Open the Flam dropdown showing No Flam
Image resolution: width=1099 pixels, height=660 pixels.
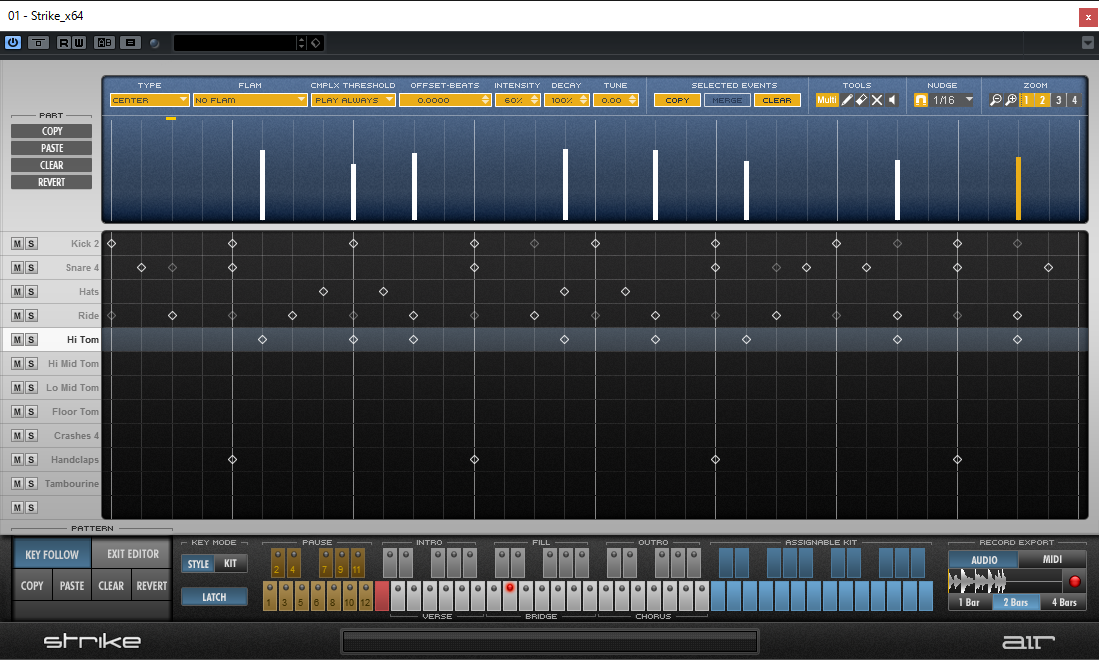(x=250, y=100)
